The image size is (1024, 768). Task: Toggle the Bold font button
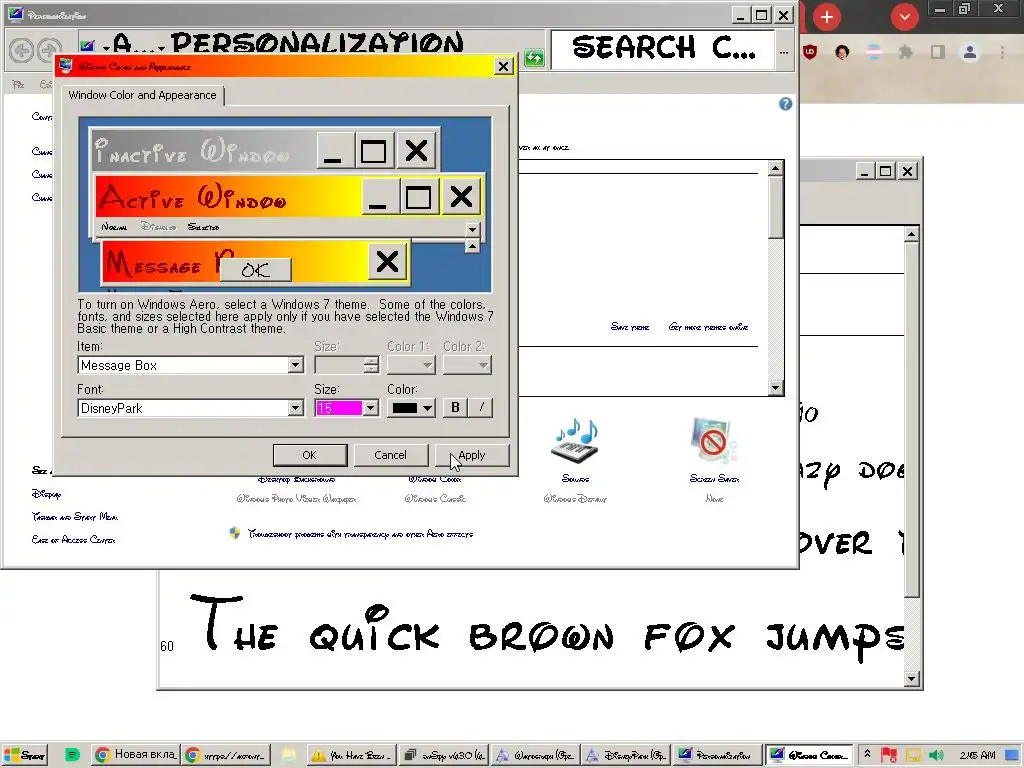455,408
